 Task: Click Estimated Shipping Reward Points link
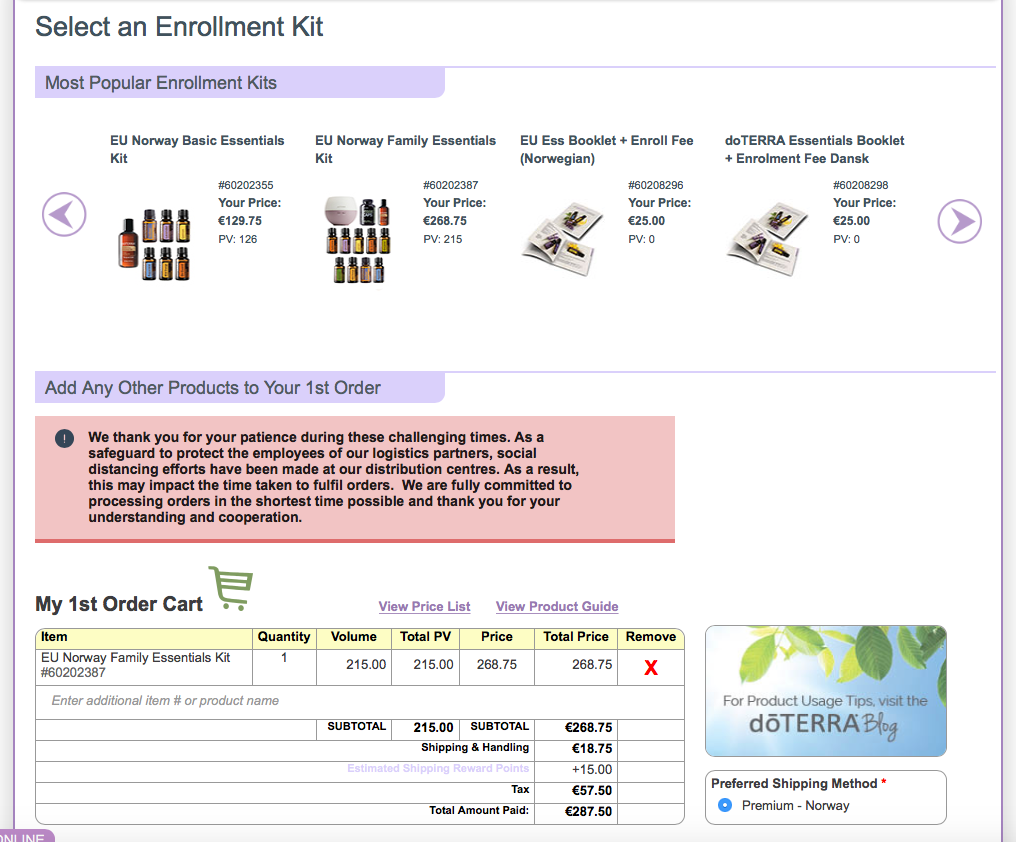coord(438,768)
